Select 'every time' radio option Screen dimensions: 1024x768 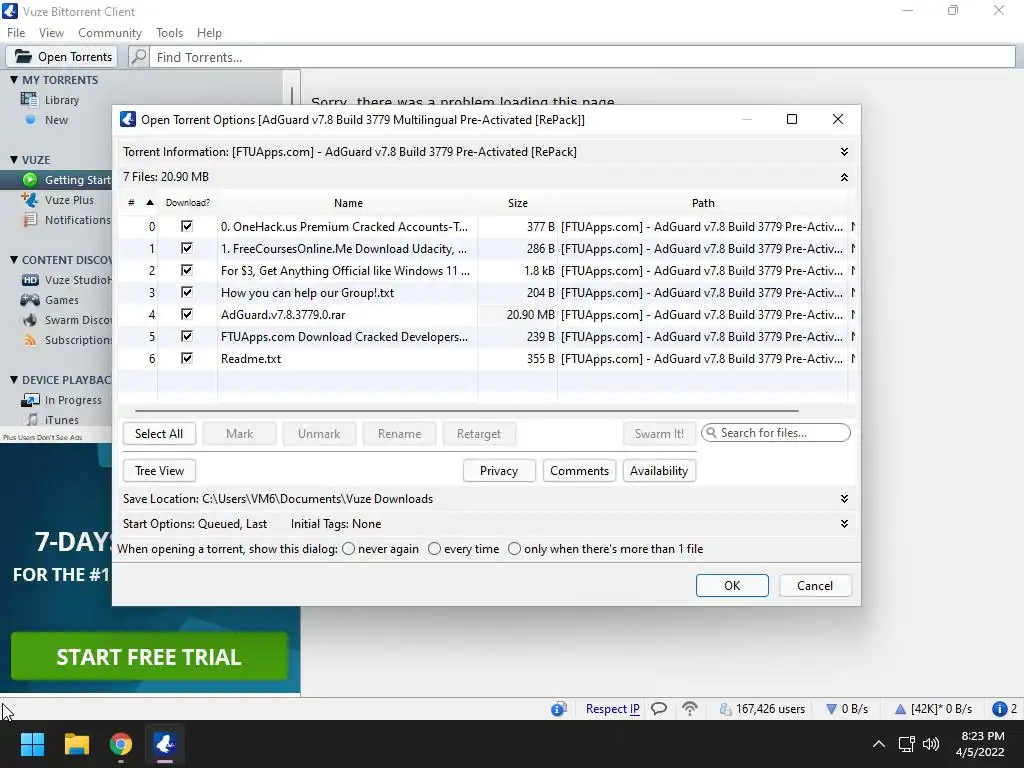pyautogui.click(x=434, y=549)
